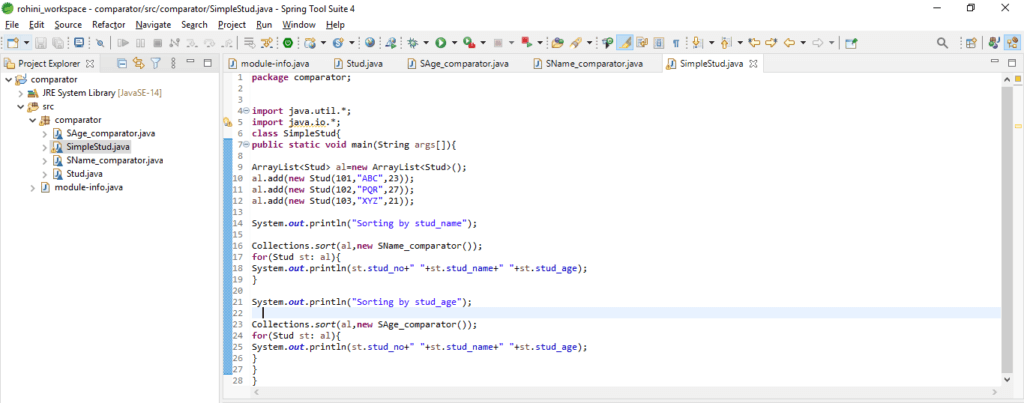Open the New wizard dropdown arrow
Image resolution: width=1024 pixels, height=403 pixels.
(26, 43)
